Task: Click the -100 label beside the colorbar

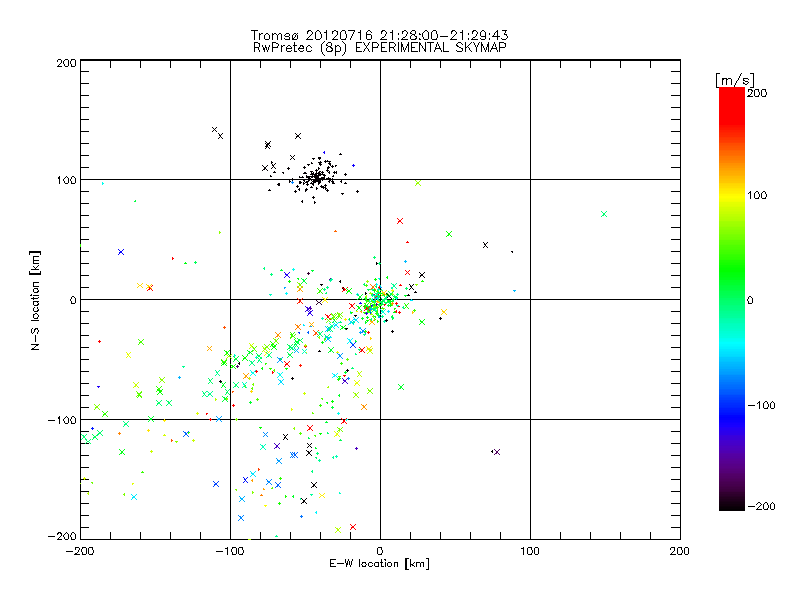Action: (x=761, y=406)
